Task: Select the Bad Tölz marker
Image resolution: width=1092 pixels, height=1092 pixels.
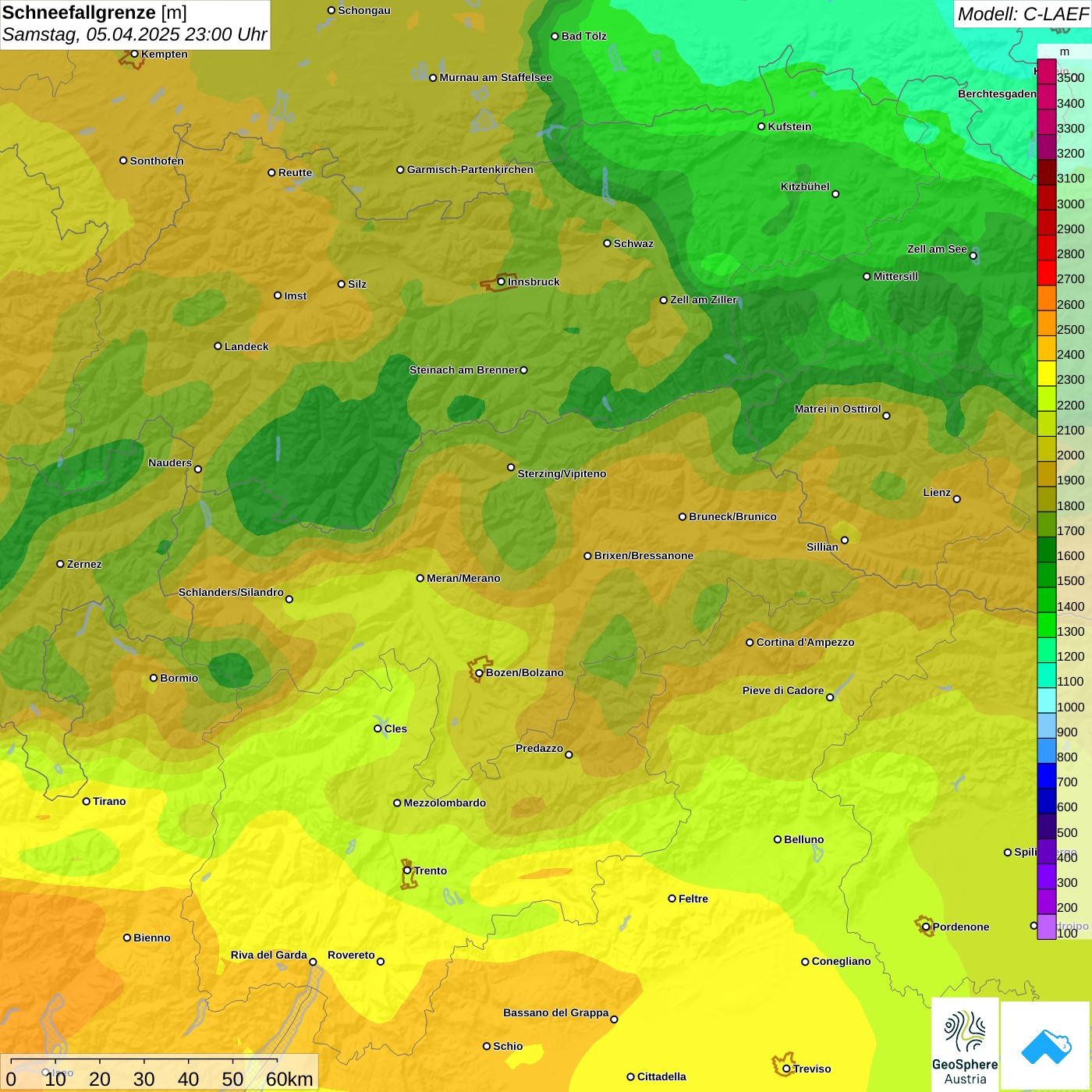Action: 555,36
